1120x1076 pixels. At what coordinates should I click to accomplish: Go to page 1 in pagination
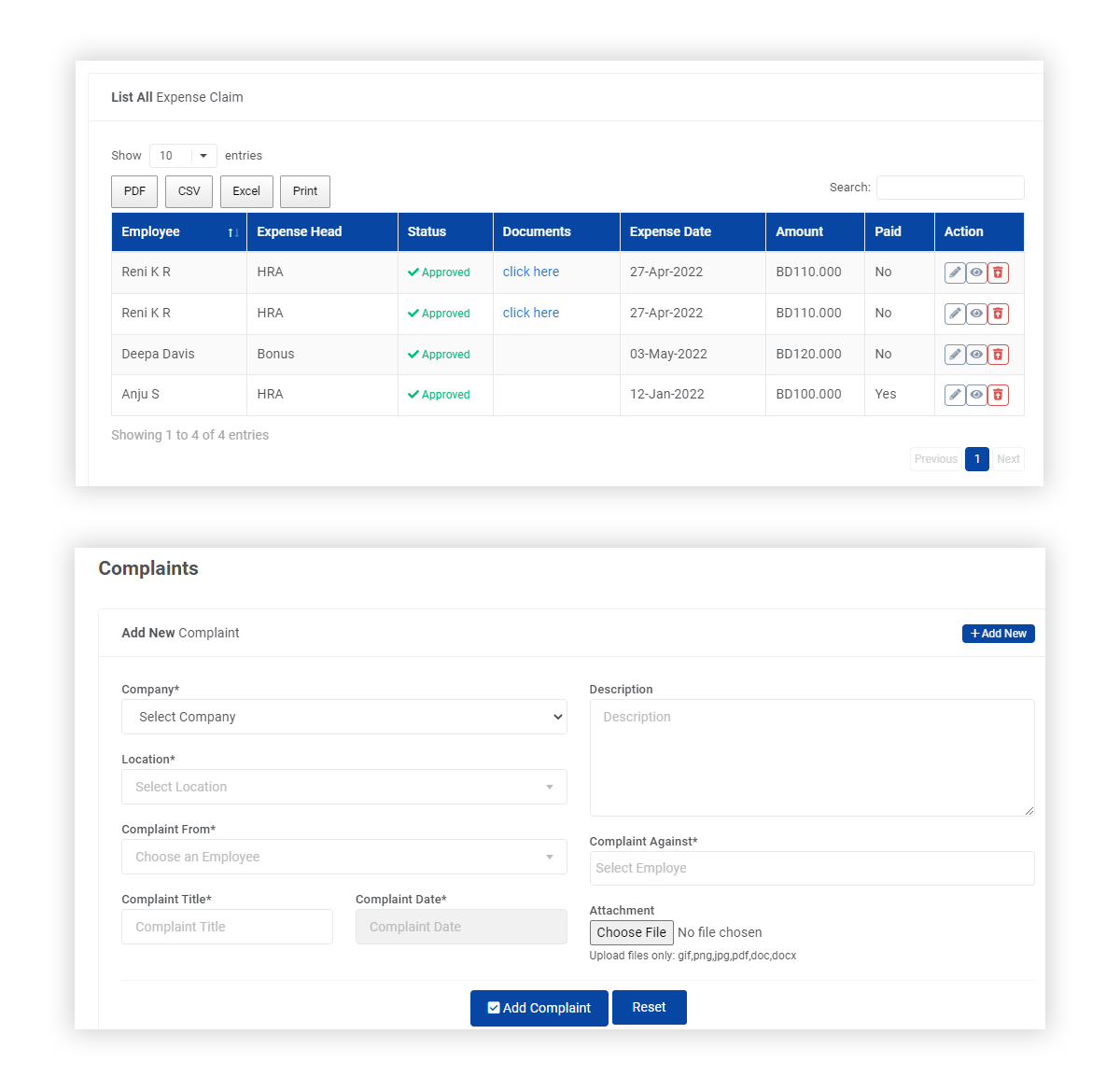click(976, 459)
